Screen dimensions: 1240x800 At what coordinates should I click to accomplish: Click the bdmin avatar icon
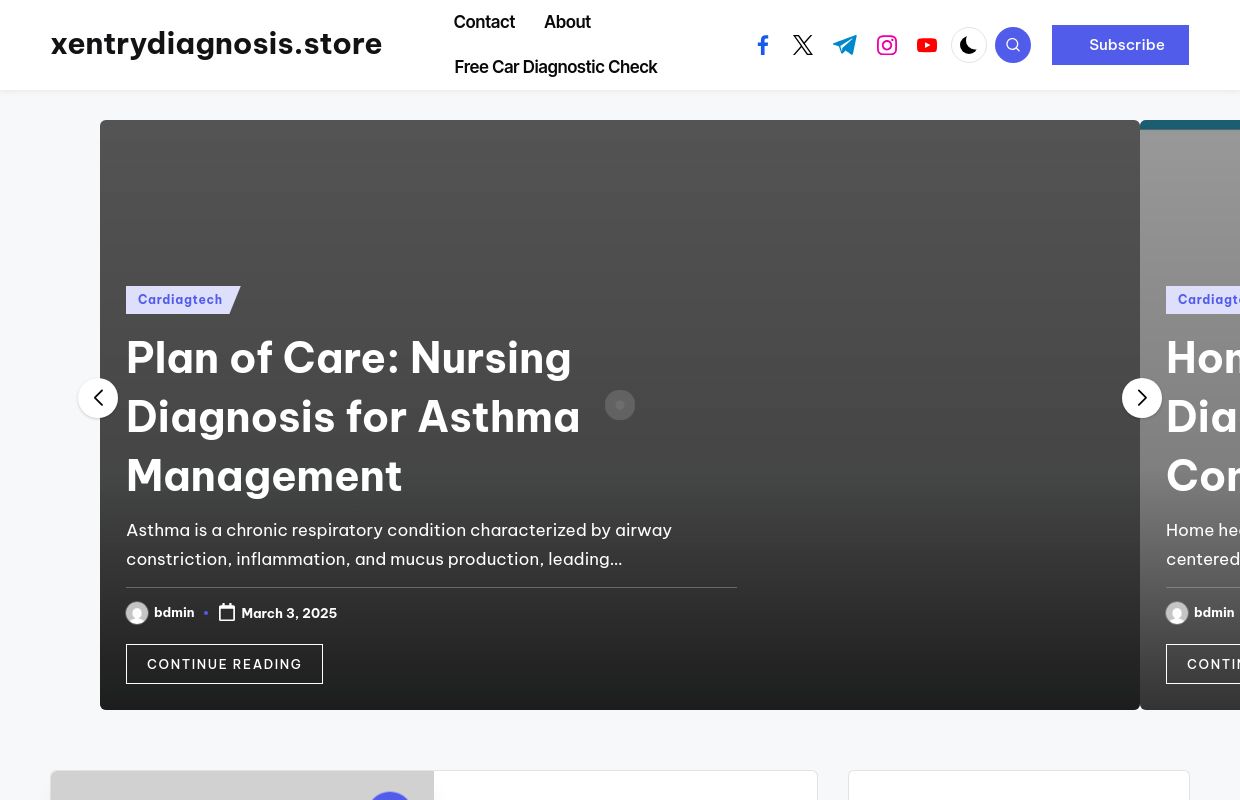coord(137,613)
